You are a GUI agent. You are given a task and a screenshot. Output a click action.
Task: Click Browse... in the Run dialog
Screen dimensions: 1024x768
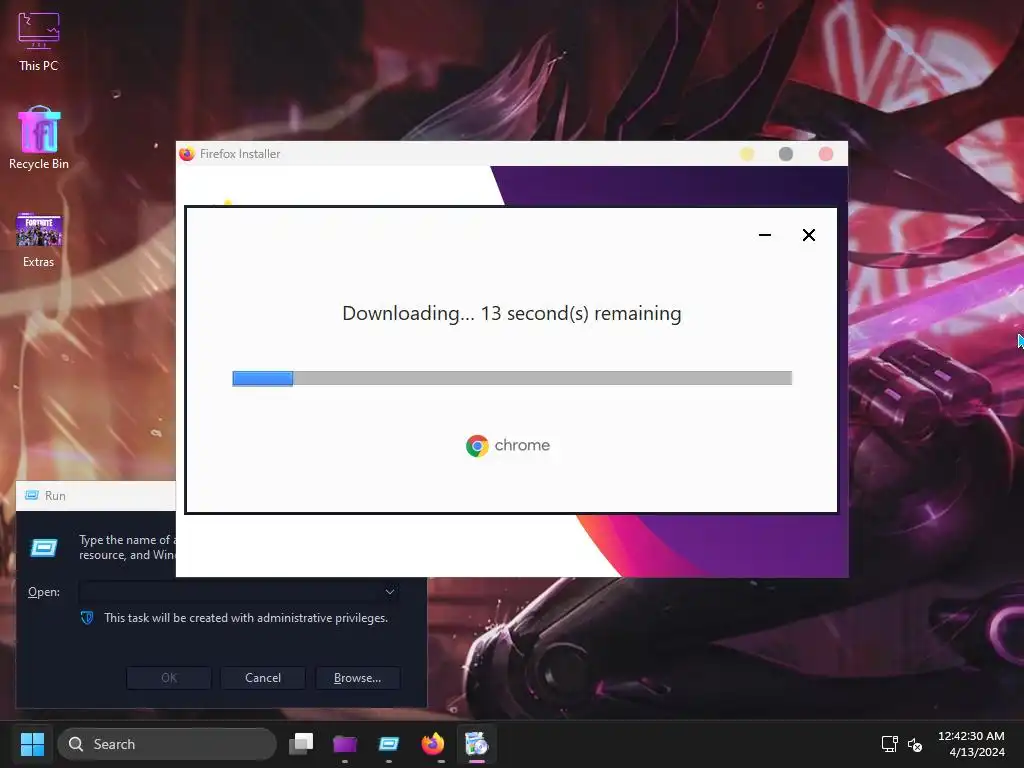tap(357, 678)
